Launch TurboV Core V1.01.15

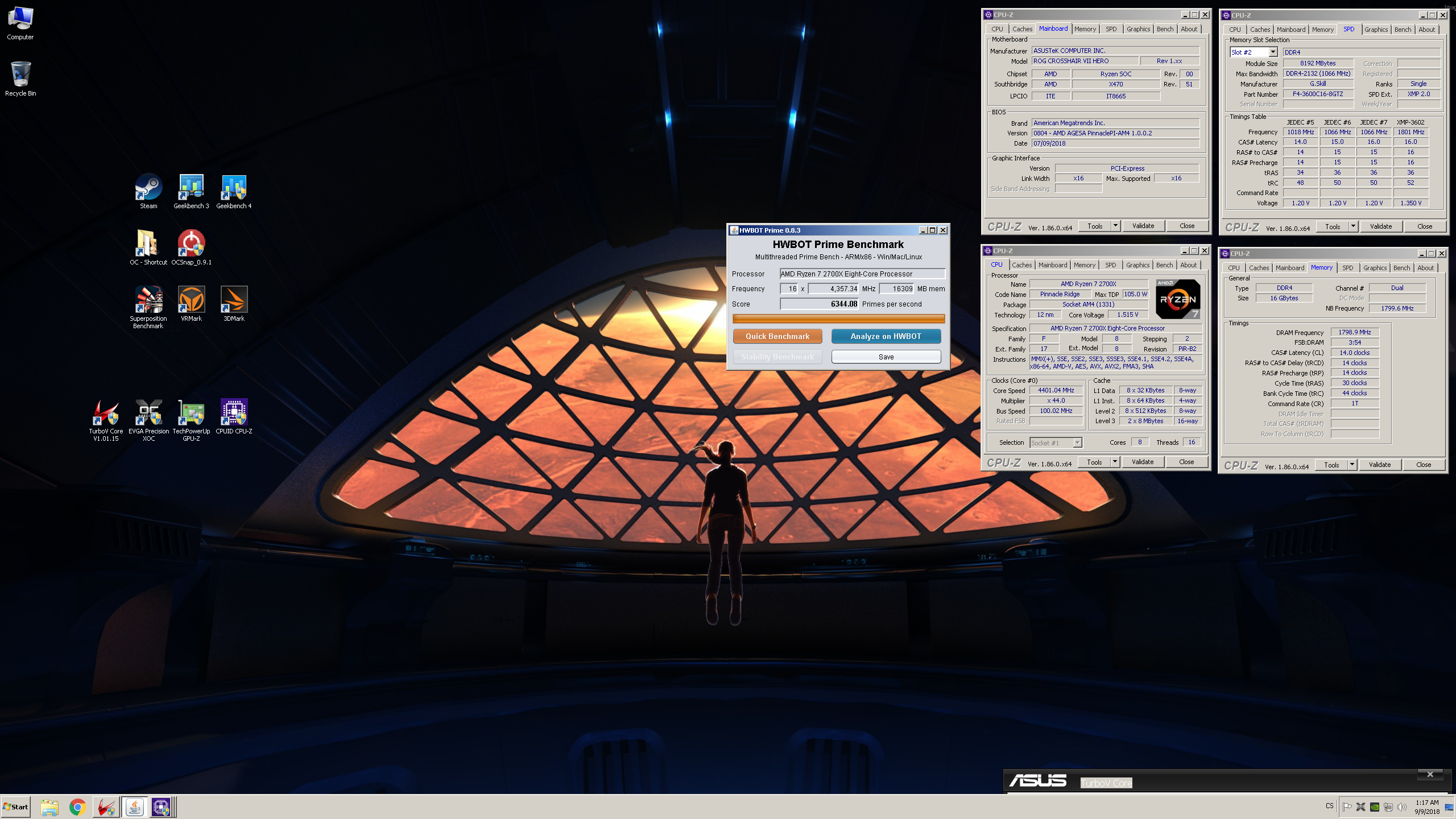[106, 420]
